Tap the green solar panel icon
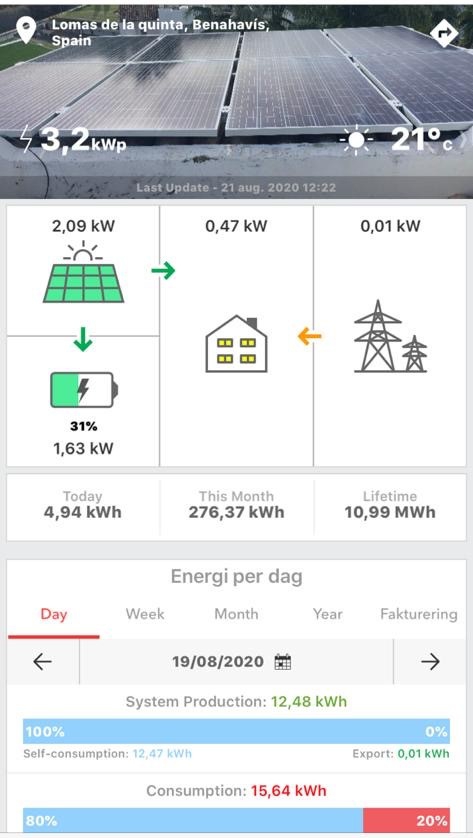This screenshot has height=838, width=473. [83, 273]
